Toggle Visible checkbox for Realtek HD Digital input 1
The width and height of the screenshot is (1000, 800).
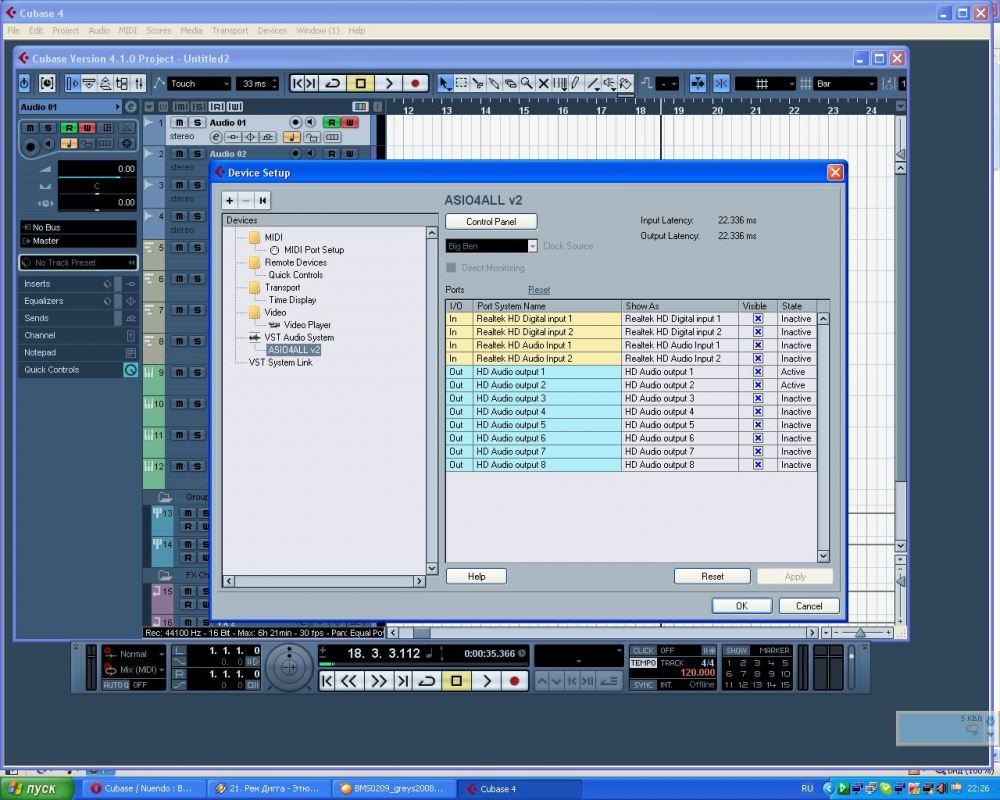coord(758,319)
